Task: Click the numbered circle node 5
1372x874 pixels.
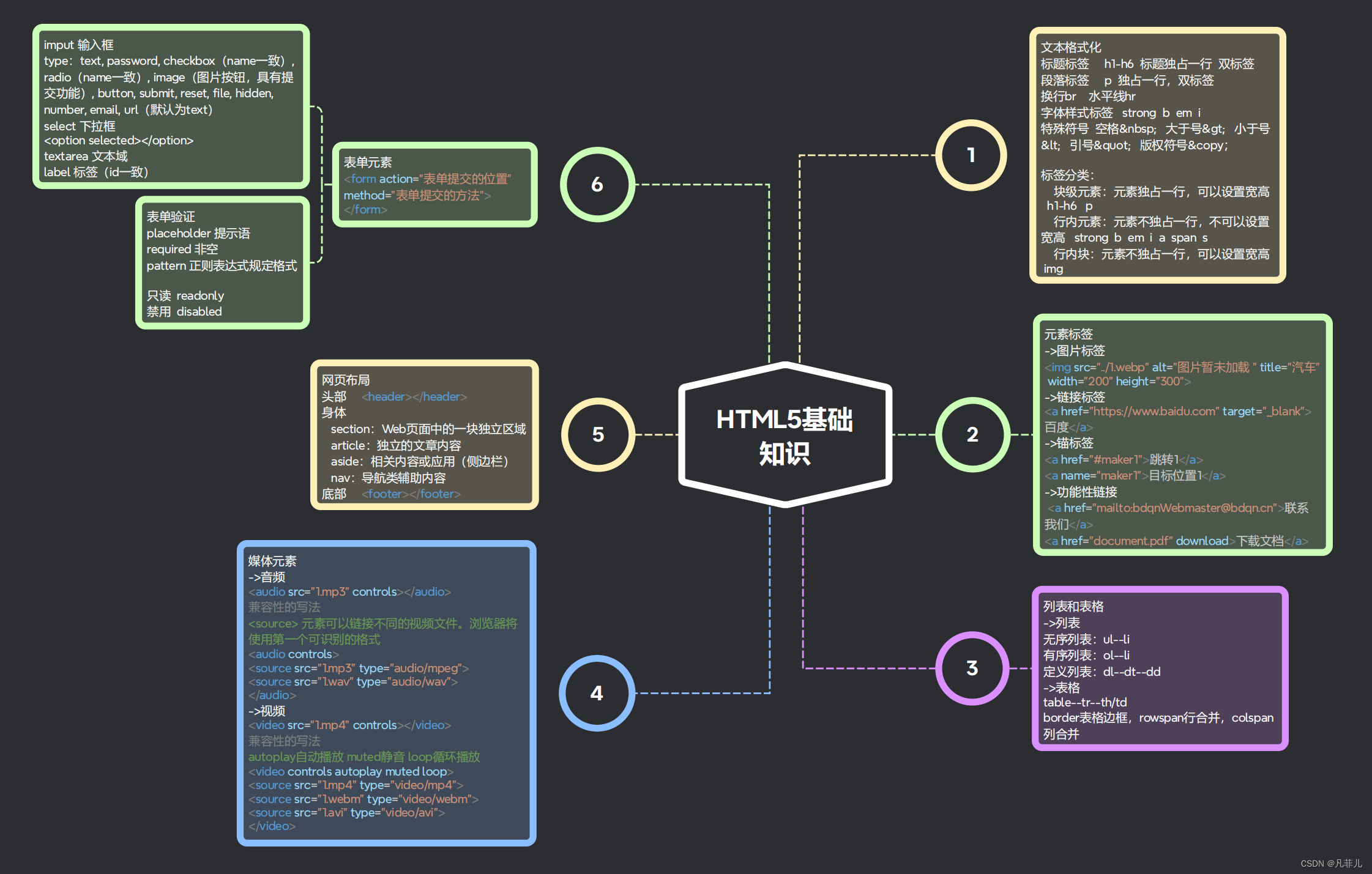Action: click(x=598, y=435)
